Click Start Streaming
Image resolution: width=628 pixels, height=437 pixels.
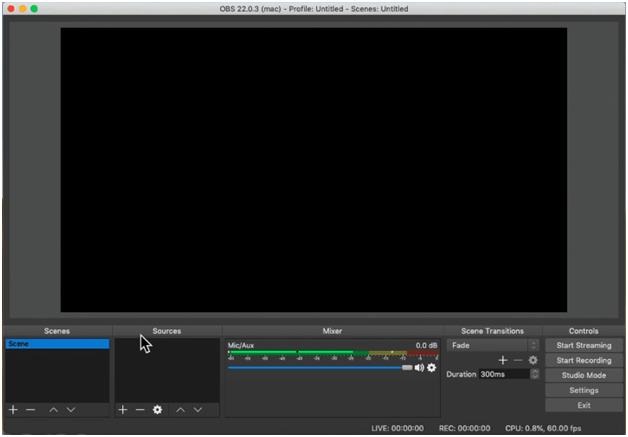click(x=584, y=345)
